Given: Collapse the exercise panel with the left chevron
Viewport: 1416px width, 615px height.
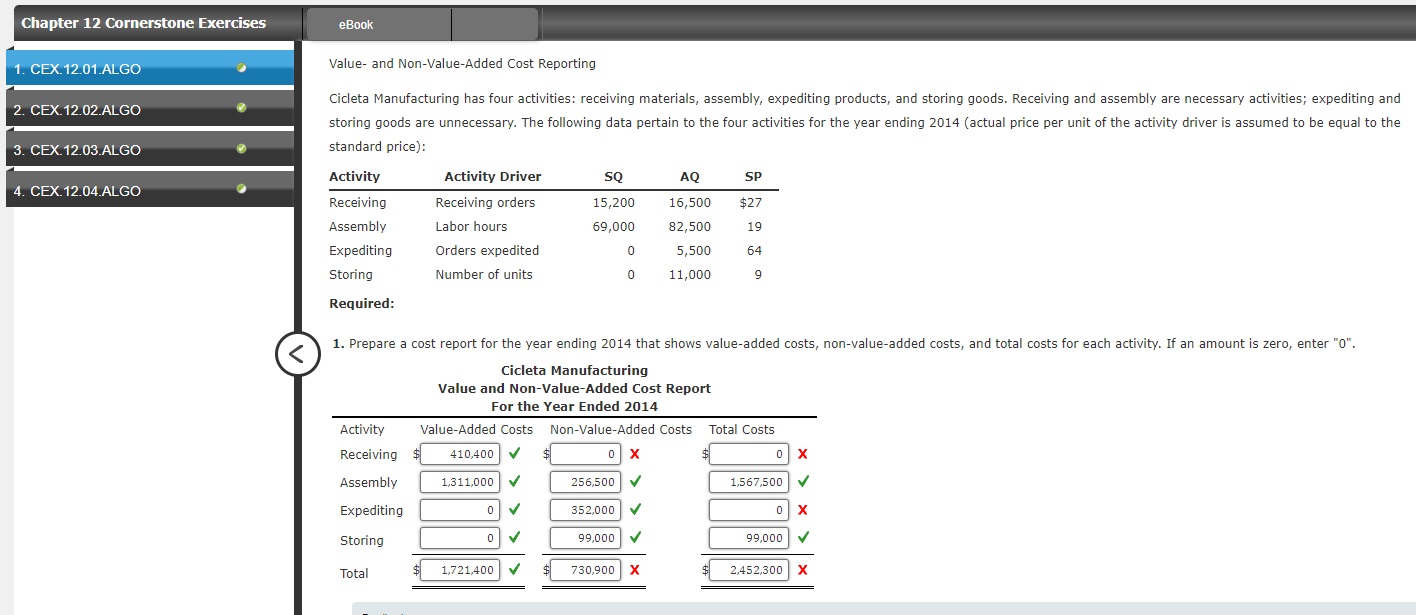Looking at the screenshot, I should [x=298, y=355].
